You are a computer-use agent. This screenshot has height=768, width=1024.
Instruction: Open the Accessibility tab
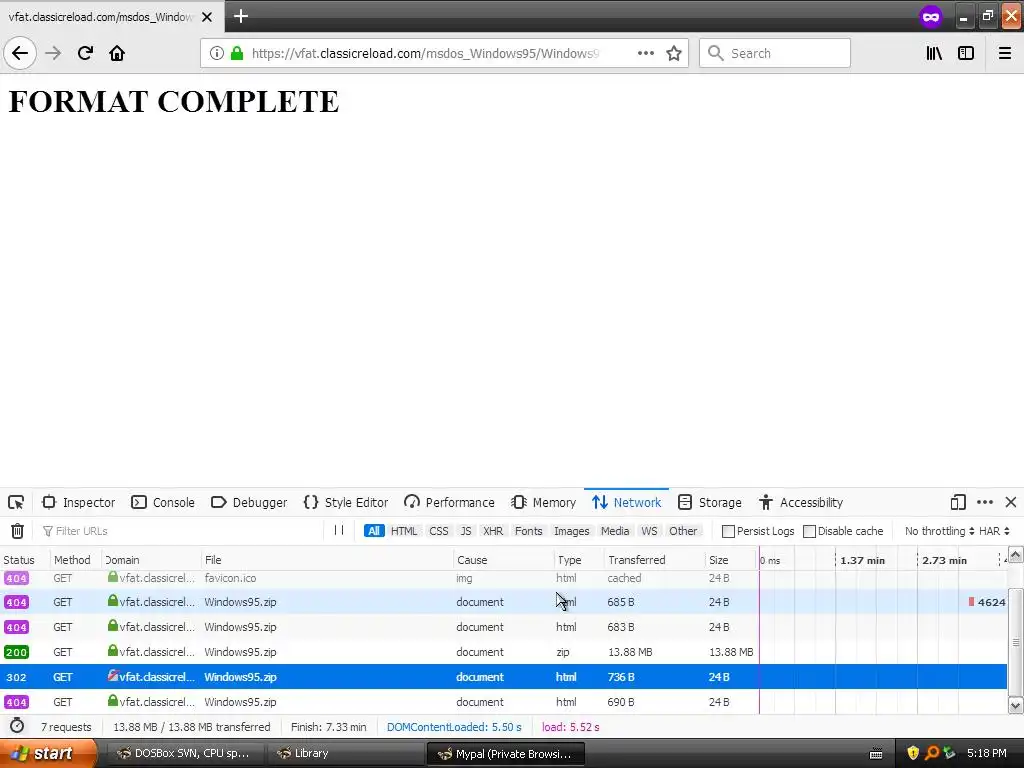801,502
